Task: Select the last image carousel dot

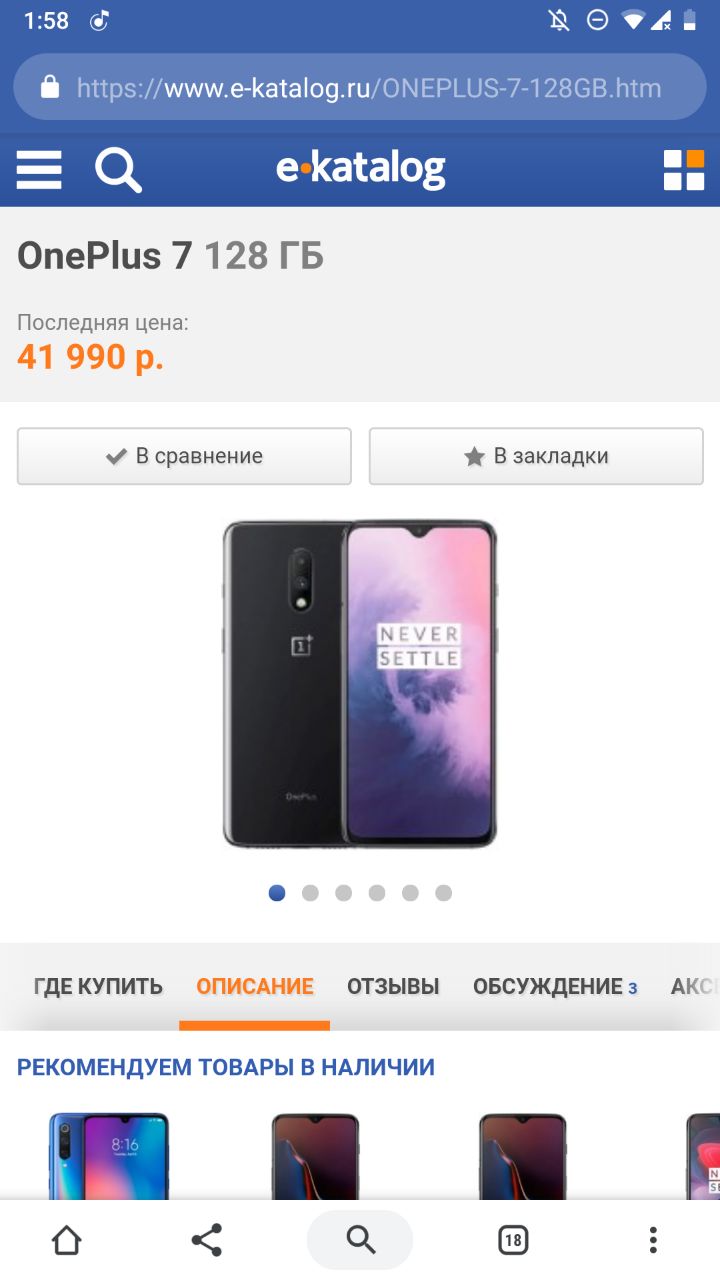Action: pos(443,893)
